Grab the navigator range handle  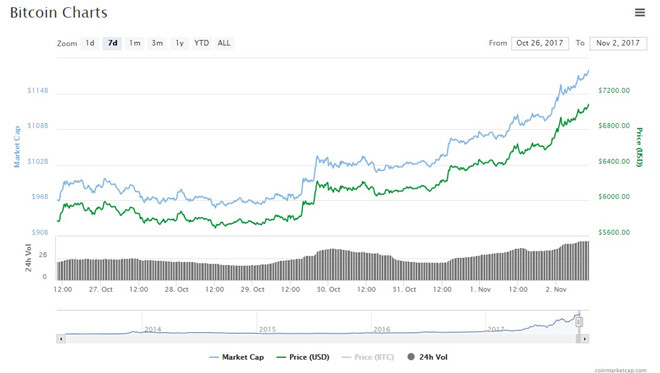click(x=579, y=322)
